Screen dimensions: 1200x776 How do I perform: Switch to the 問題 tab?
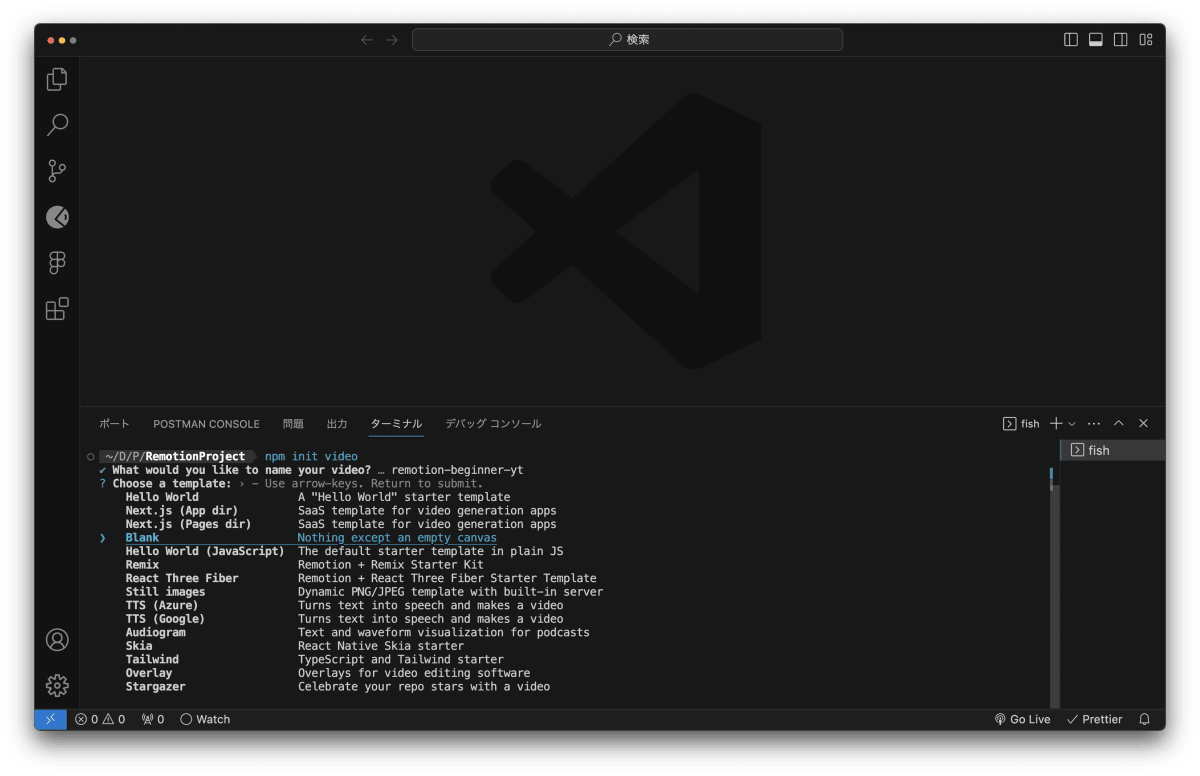coord(293,424)
